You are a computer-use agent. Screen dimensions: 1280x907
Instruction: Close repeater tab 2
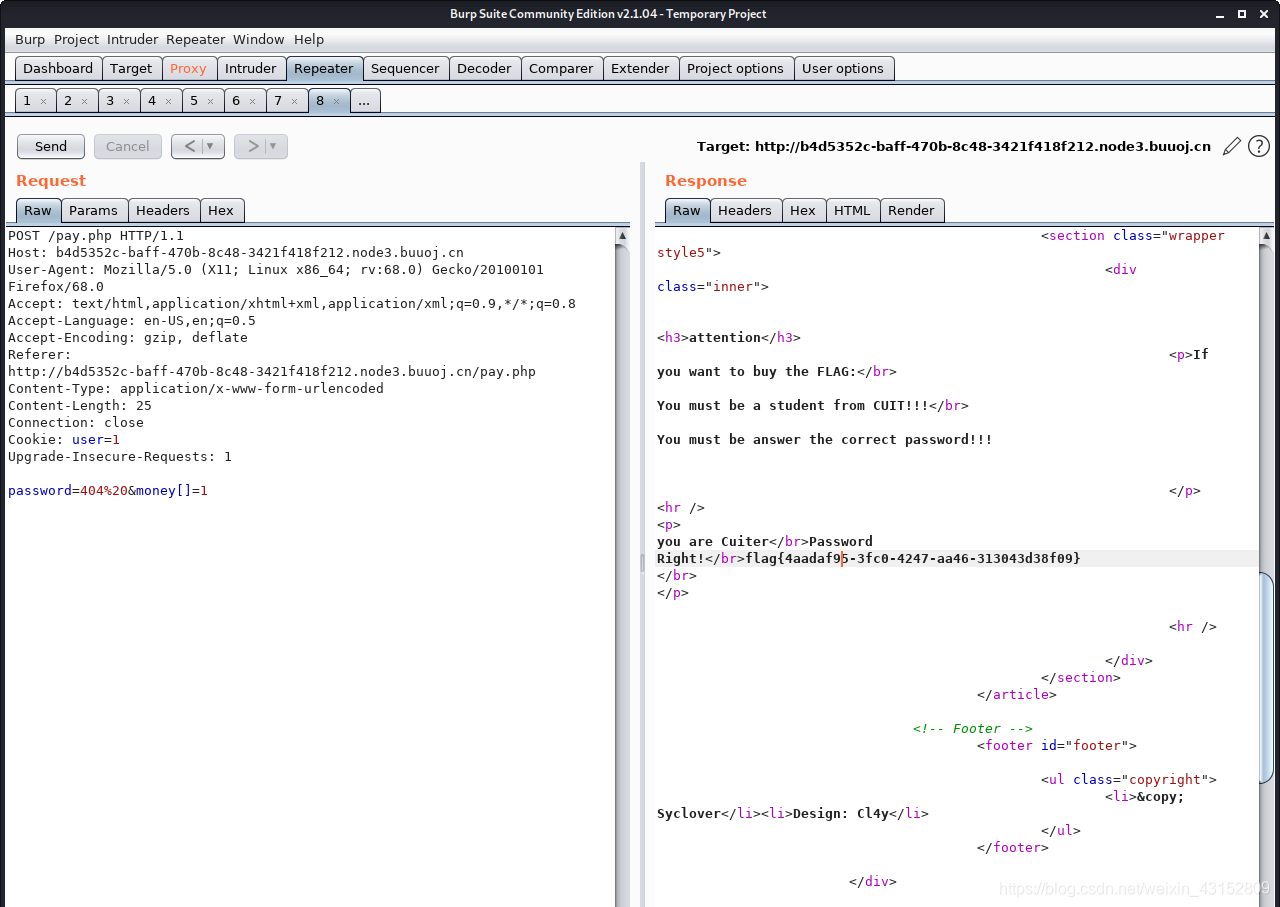coord(85,101)
